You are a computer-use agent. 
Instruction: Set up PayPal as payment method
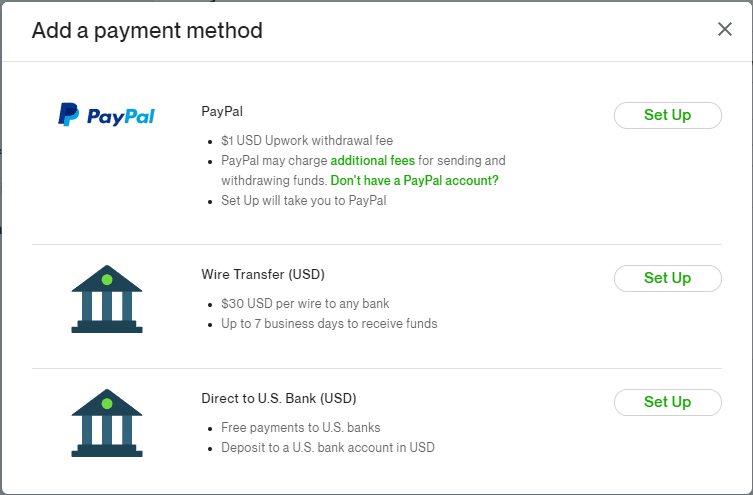pos(667,115)
